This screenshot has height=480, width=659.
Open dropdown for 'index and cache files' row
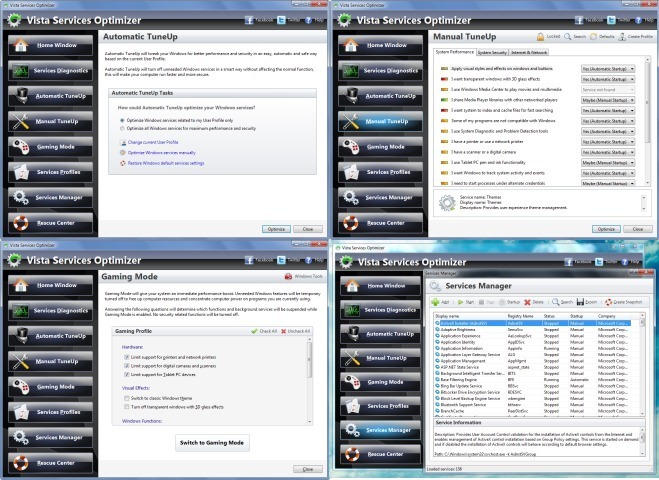(x=608, y=111)
